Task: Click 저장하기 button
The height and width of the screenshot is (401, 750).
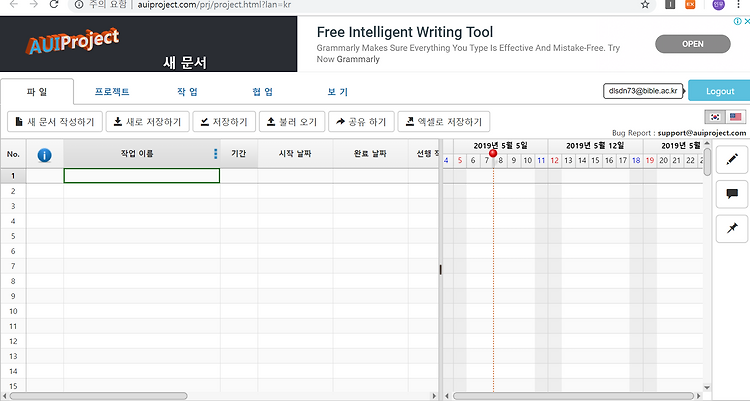Action: point(224,122)
